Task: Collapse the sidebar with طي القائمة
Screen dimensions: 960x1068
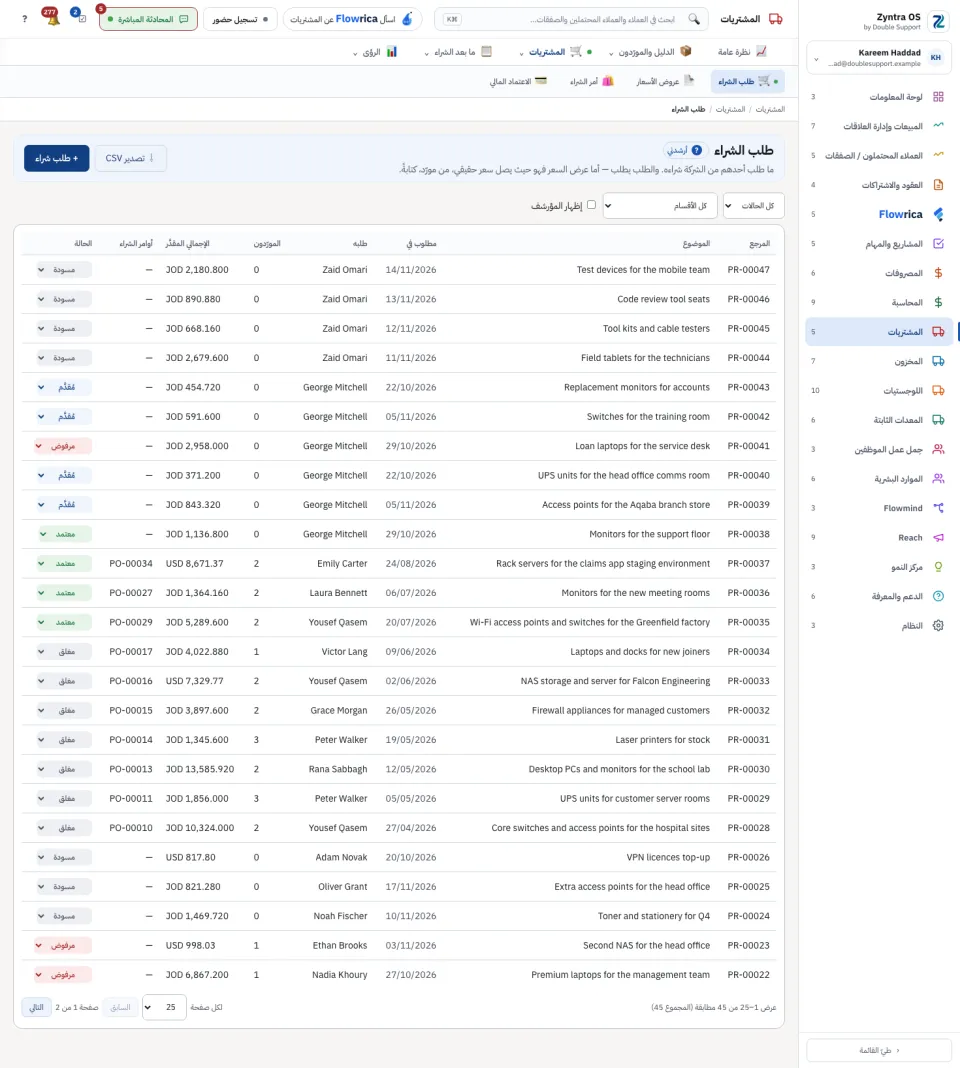Action: (x=878, y=1050)
